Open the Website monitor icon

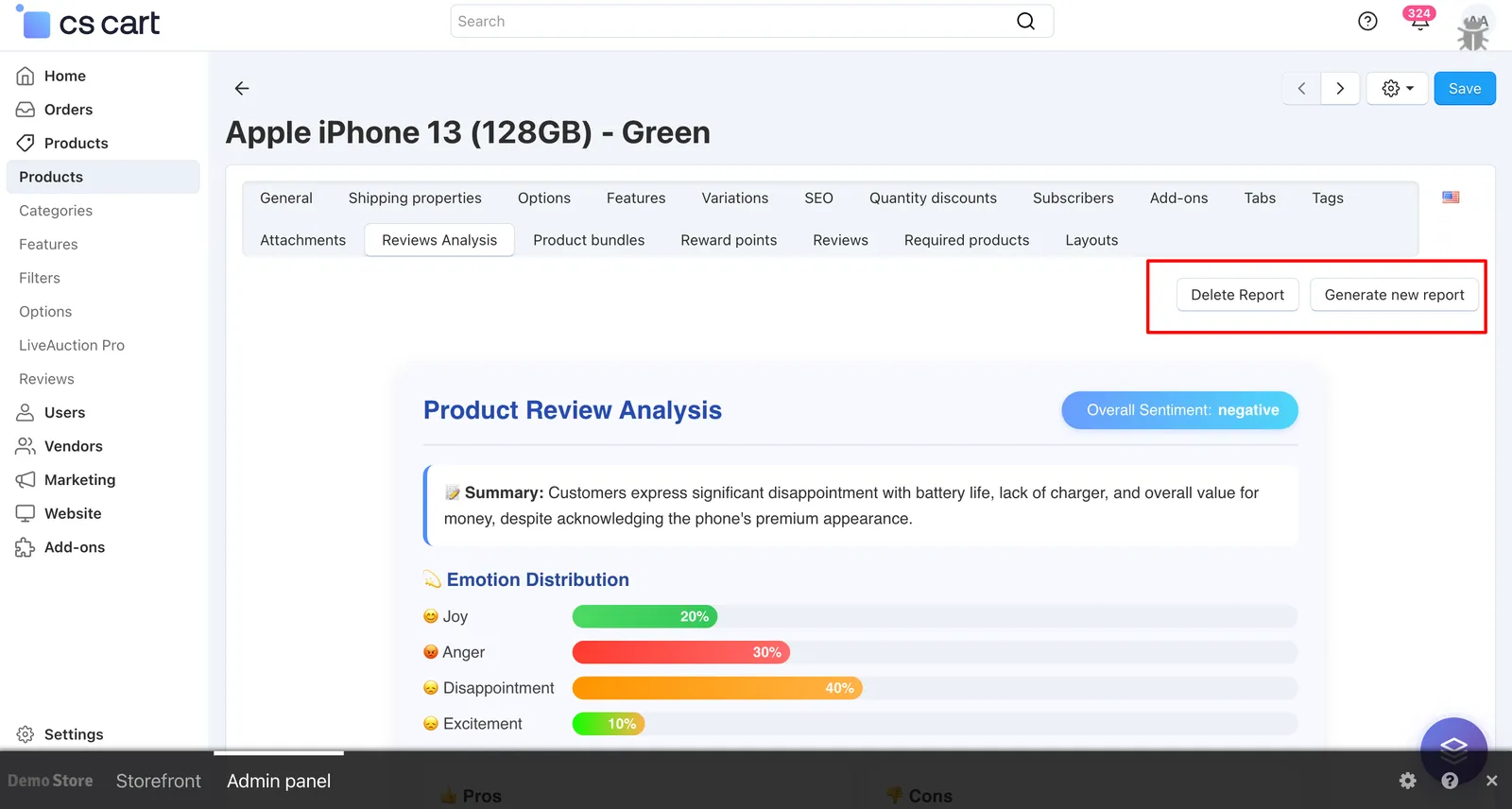26,513
